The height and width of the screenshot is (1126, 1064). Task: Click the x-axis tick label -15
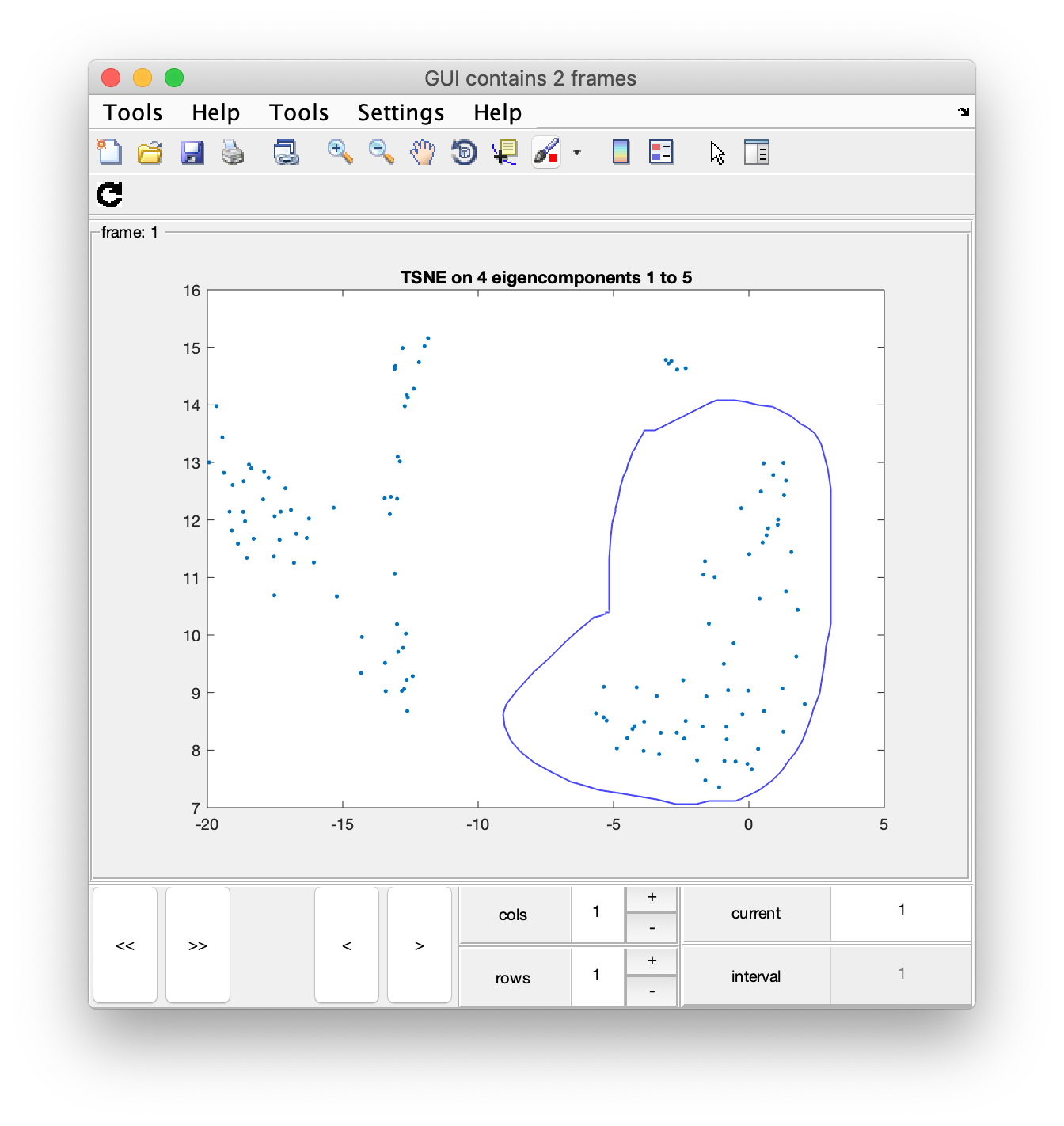coord(342,825)
